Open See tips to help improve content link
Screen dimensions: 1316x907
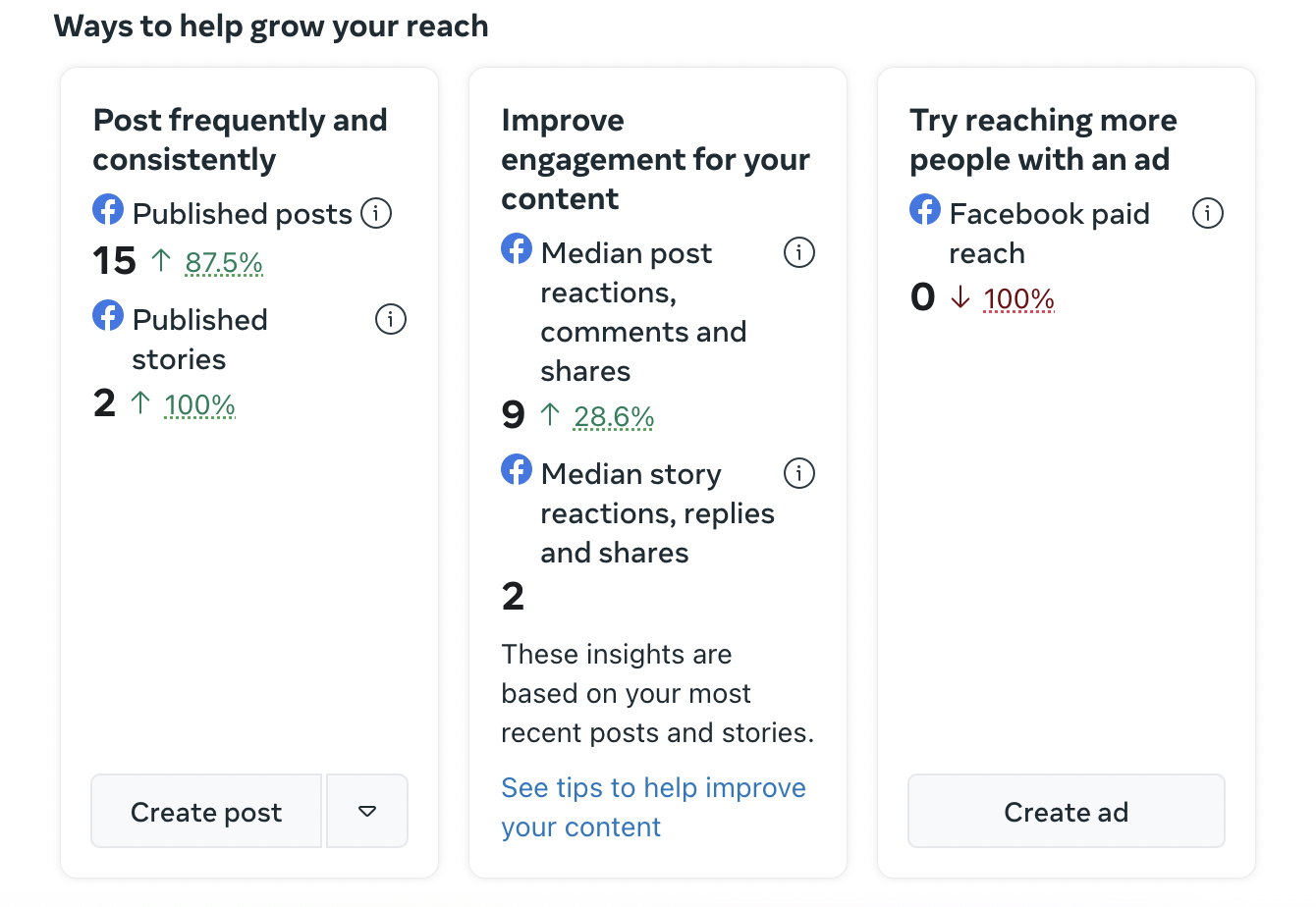[653, 807]
